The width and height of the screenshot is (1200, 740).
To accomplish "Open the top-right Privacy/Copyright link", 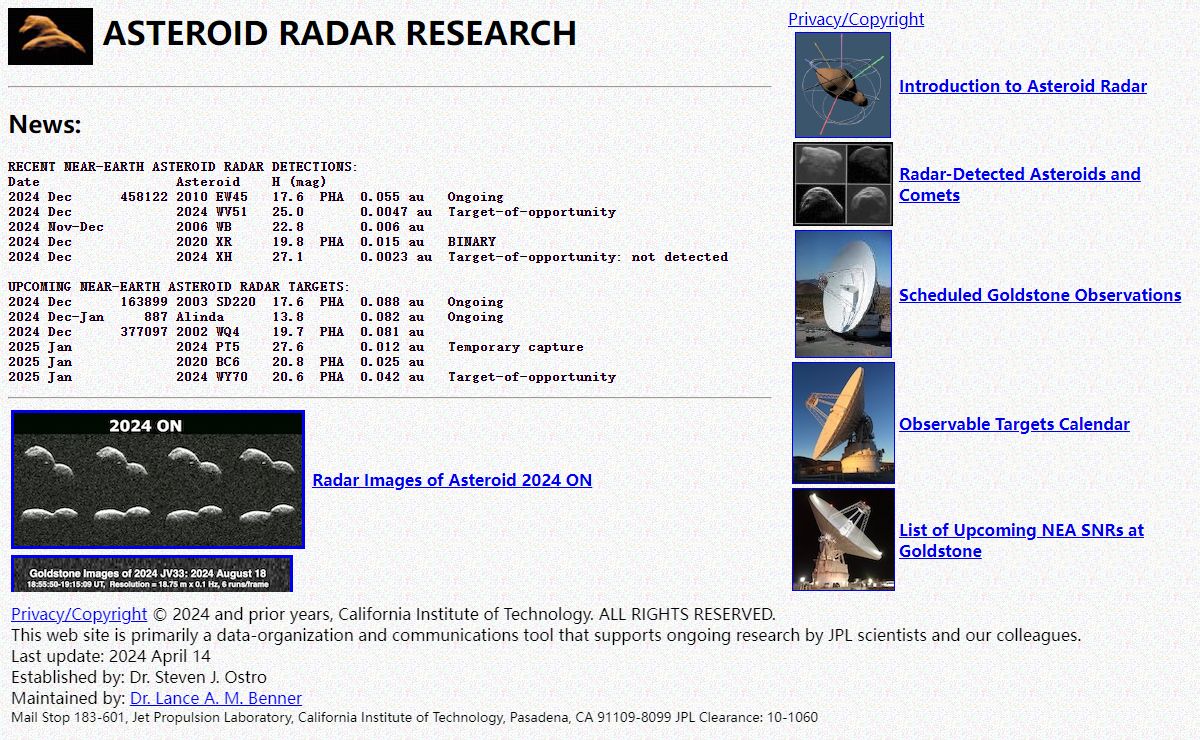I will tap(855, 19).
